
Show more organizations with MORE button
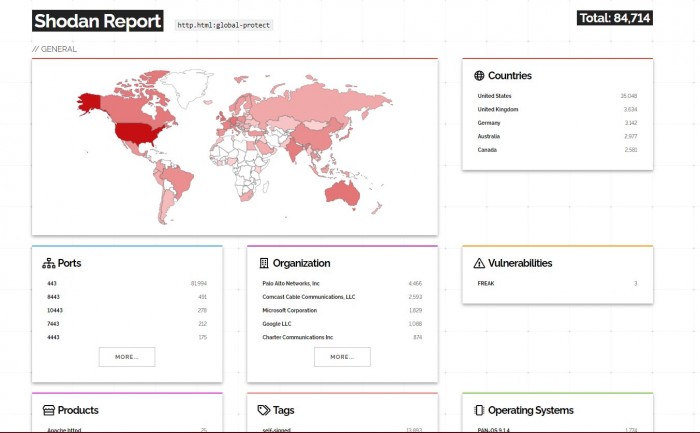tap(342, 357)
